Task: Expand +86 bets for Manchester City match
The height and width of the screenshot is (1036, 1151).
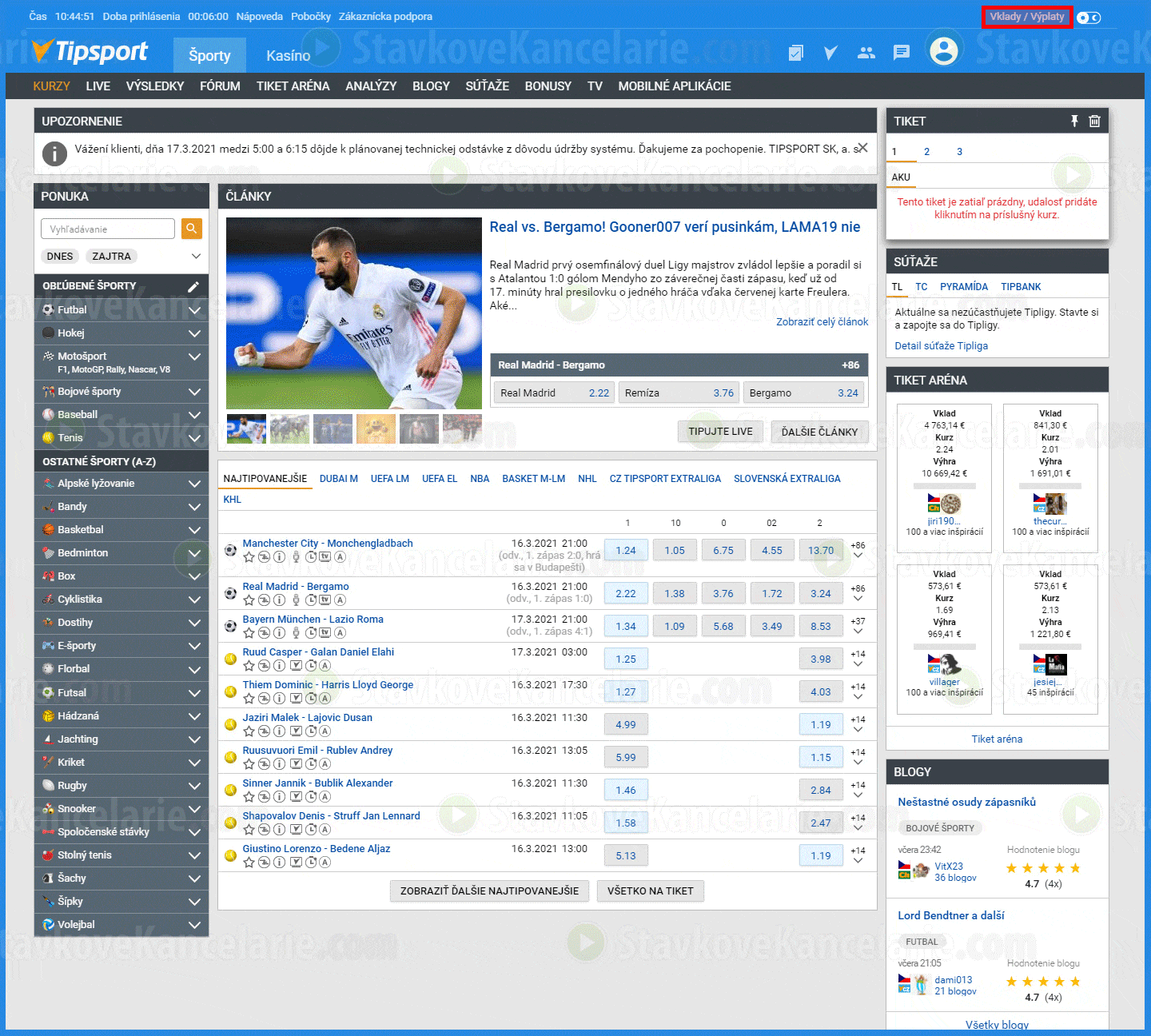Action: pos(858,550)
